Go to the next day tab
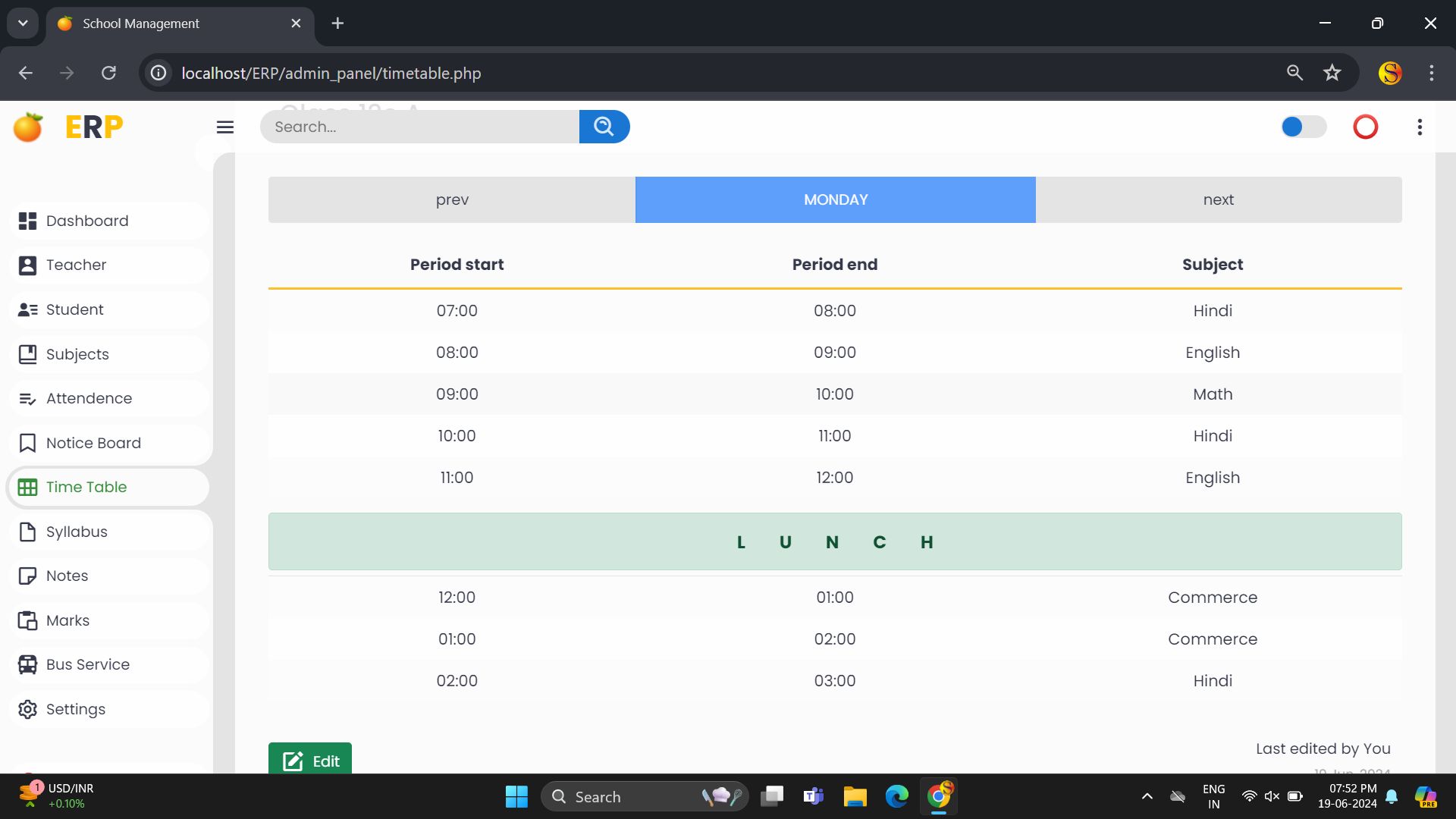The height and width of the screenshot is (819, 1456). [x=1218, y=199]
